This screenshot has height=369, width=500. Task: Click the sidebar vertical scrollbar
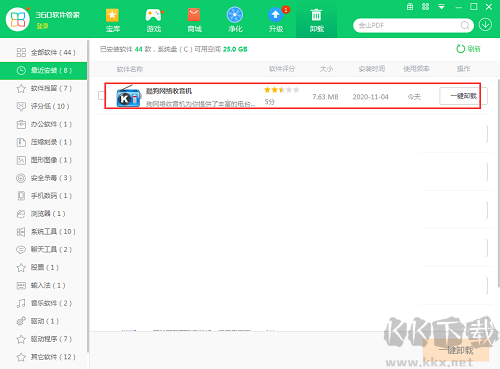88,196
